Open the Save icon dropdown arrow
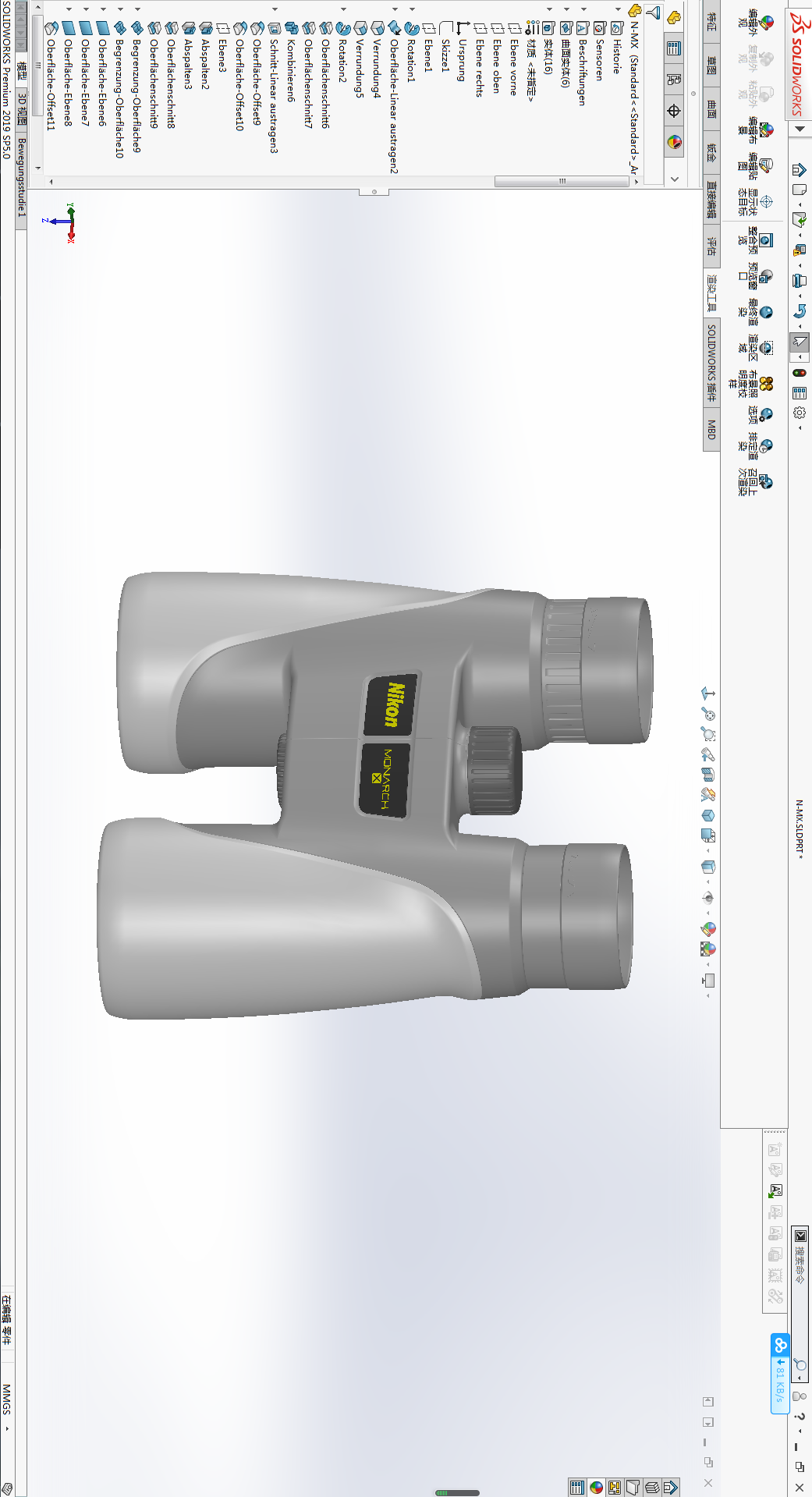 pyautogui.click(x=799, y=265)
